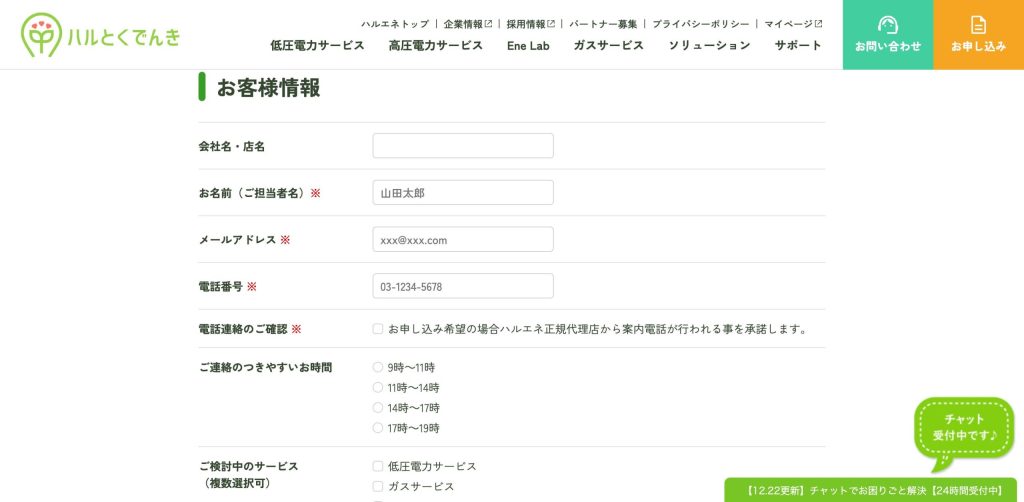Check the ガスサービス checkbox
1024x502 pixels.
coord(377,486)
